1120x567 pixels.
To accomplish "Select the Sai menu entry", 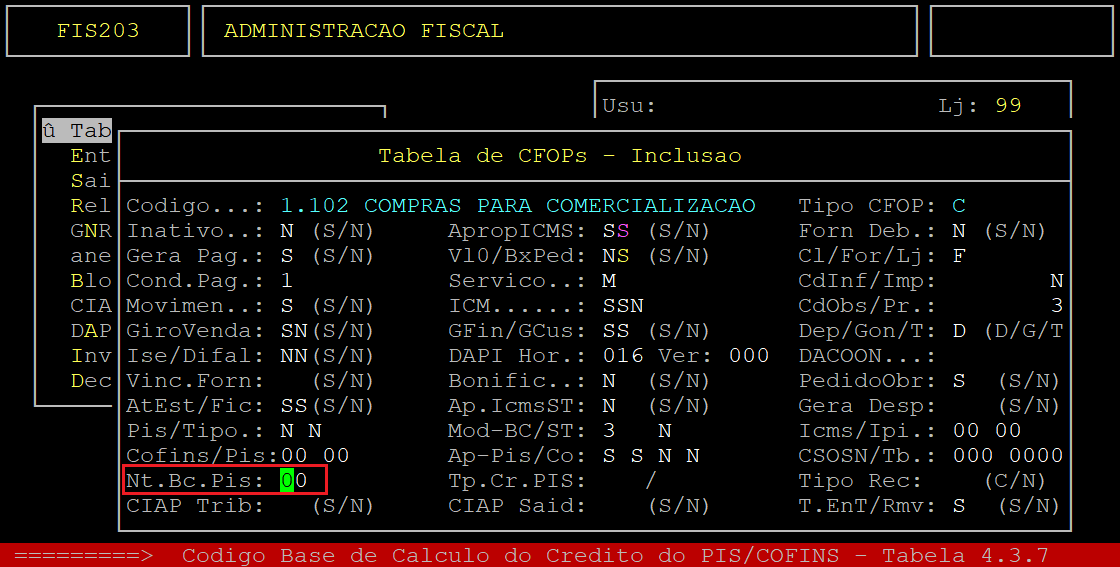I will (90, 181).
